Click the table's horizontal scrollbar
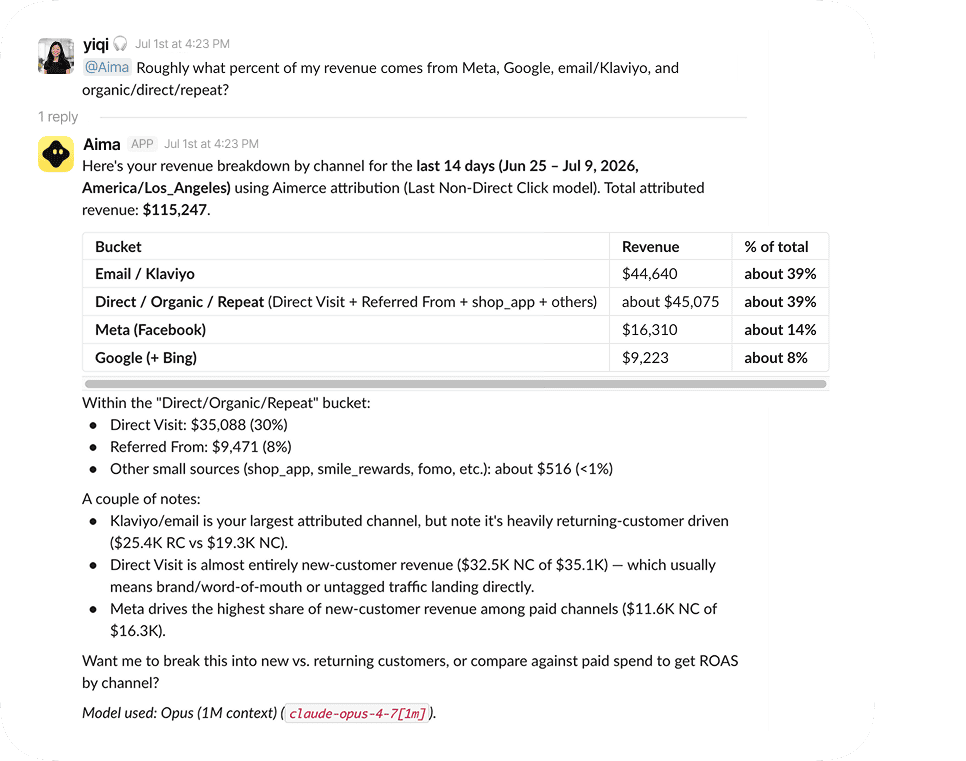Viewport: 966px width, 761px height. [x=455, y=384]
